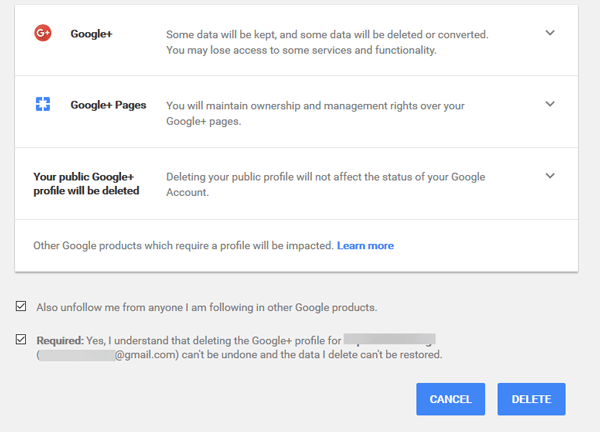Viewport: 600px width, 432px height.
Task: Open the Learn more link
Action: [365, 246]
